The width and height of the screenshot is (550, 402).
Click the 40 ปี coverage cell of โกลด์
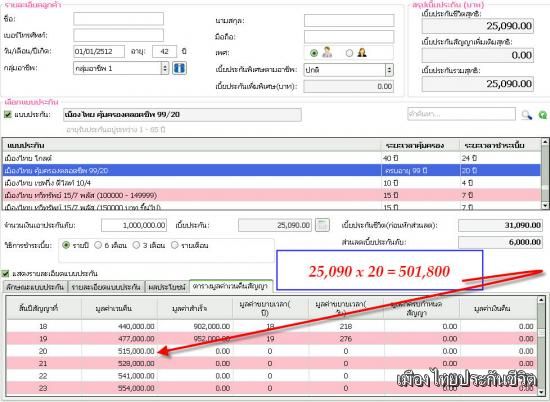pyautogui.click(x=421, y=158)
